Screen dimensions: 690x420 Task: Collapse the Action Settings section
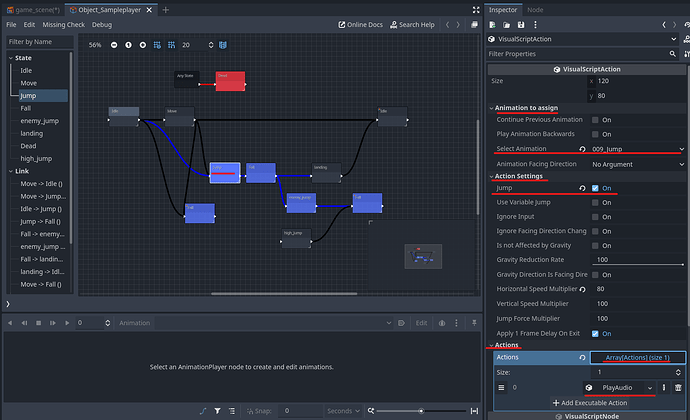[x=518, y=176]
